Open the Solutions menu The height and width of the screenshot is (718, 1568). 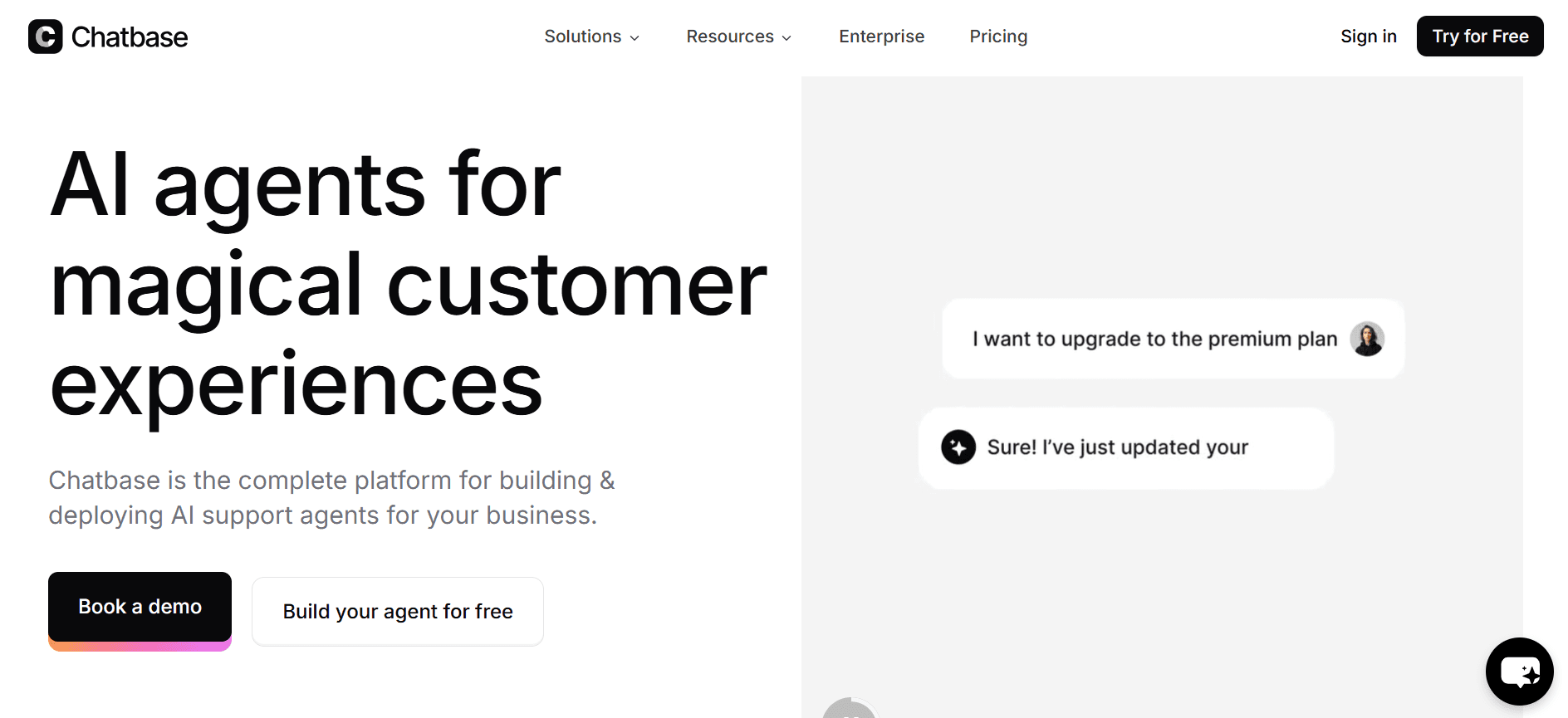[x=592, y=37]
